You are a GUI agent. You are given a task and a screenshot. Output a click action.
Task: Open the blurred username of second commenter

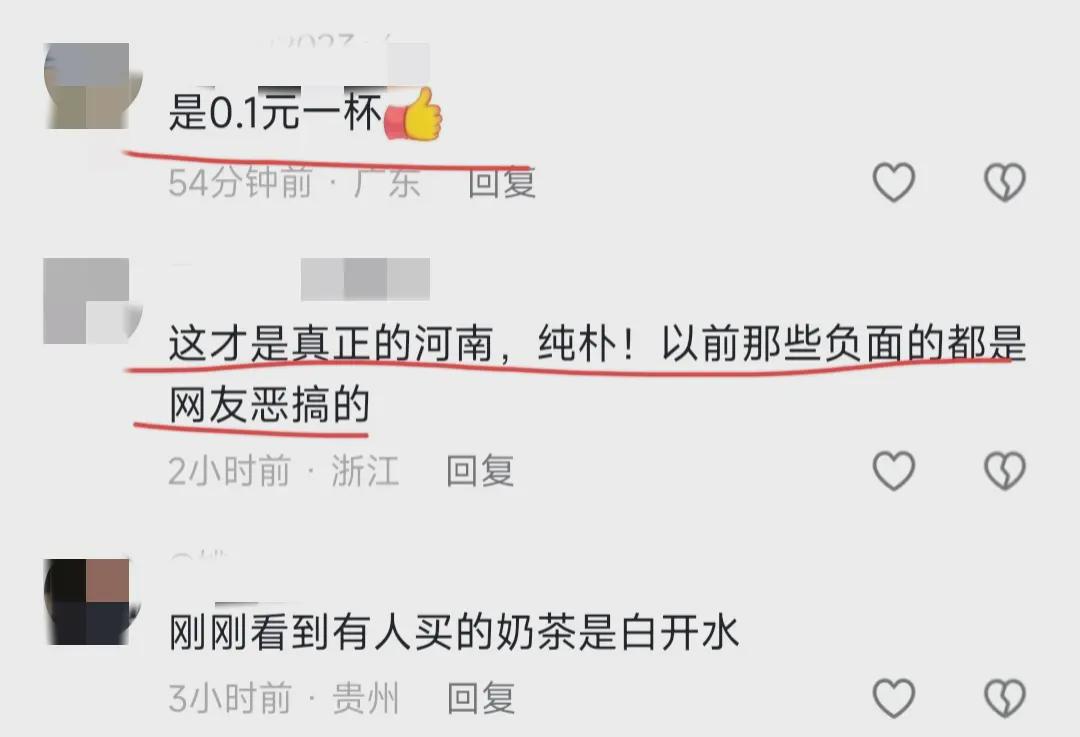click(x=365, y=279)
